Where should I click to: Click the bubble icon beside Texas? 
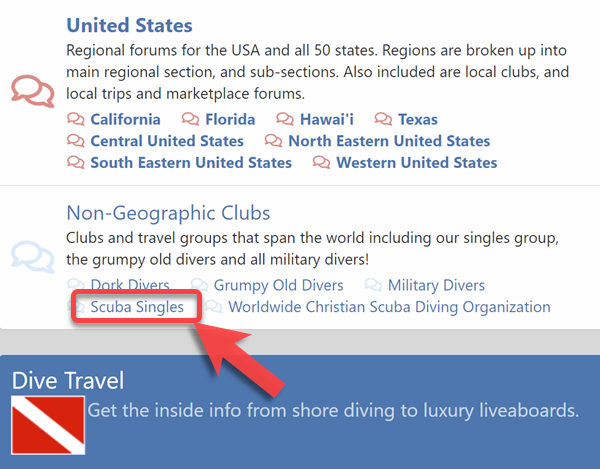[383, 120]
